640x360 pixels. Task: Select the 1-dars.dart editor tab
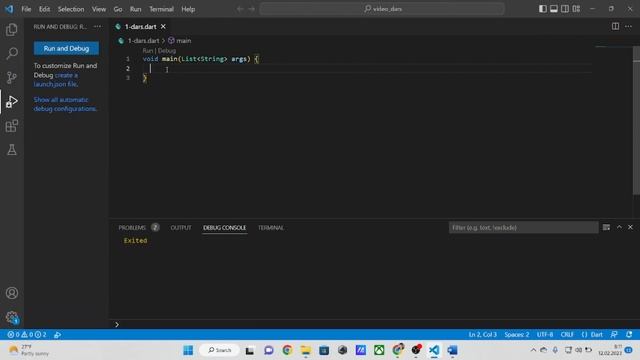coord(140,27)
